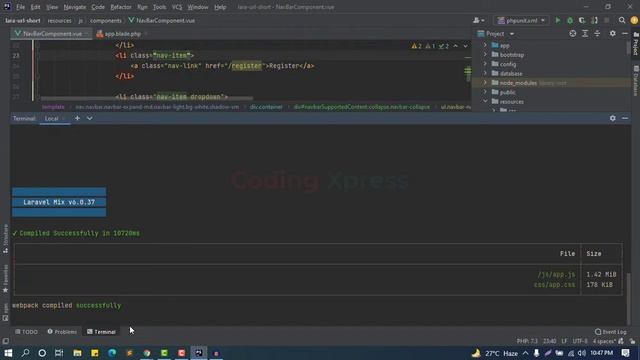The width and height of the screenshot is (640, 360).
Task: Click lara-url-short breadcrumb in navigation bar
Action: point(23,20)
